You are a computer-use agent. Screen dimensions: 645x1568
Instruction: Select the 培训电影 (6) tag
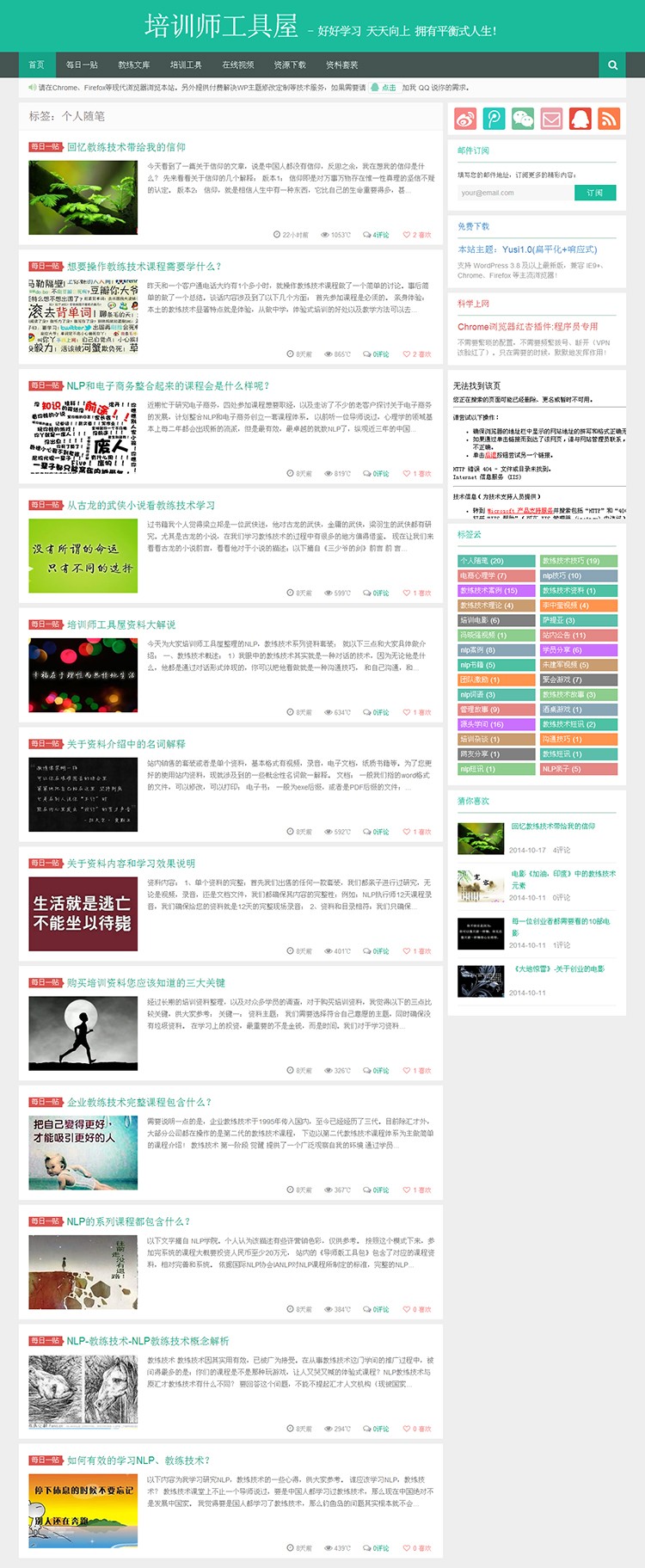[x=496, y=620]
